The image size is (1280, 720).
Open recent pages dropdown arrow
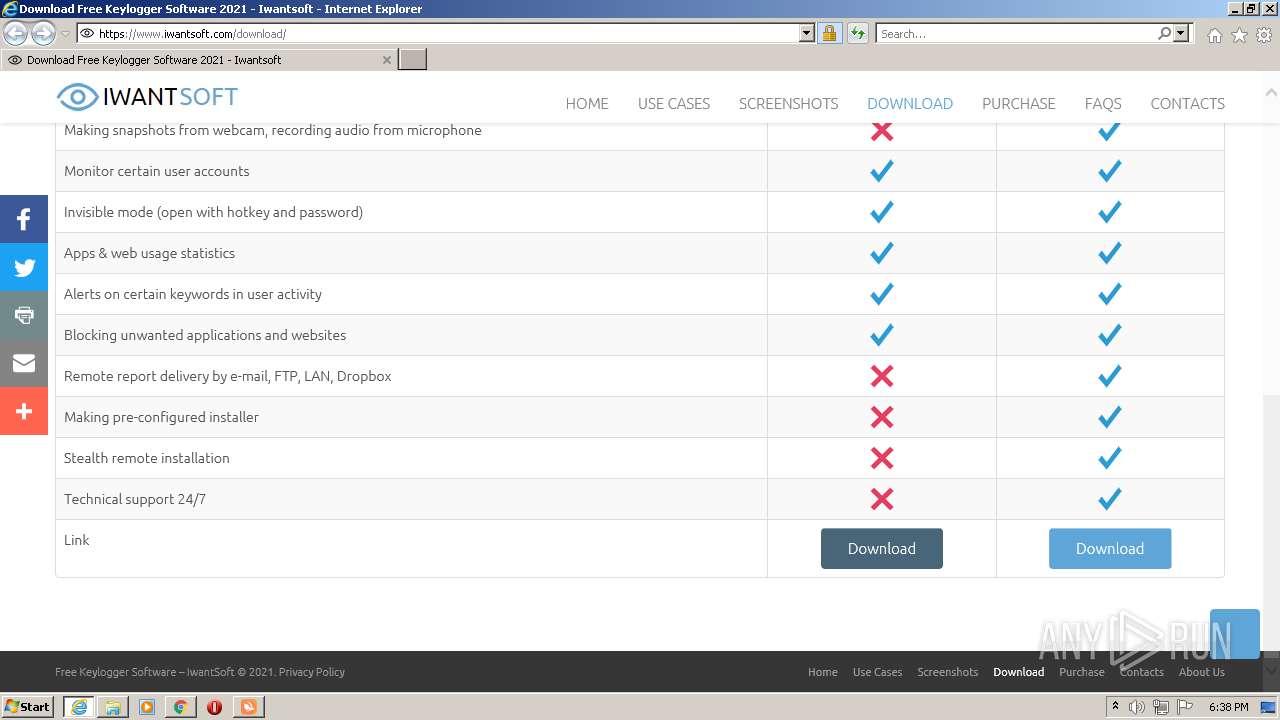65,34
